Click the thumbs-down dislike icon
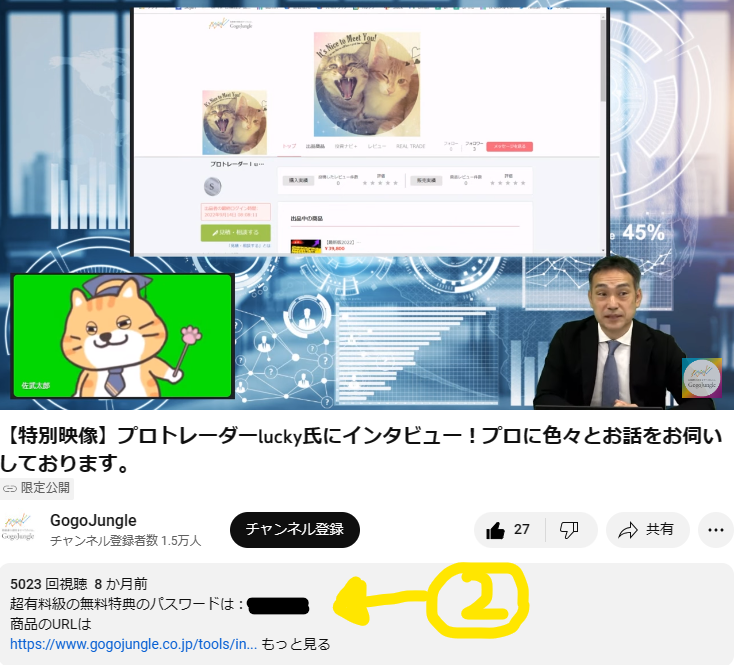This screenshot has height=665, width=737. pyautogui.click(x=569, y=530)
